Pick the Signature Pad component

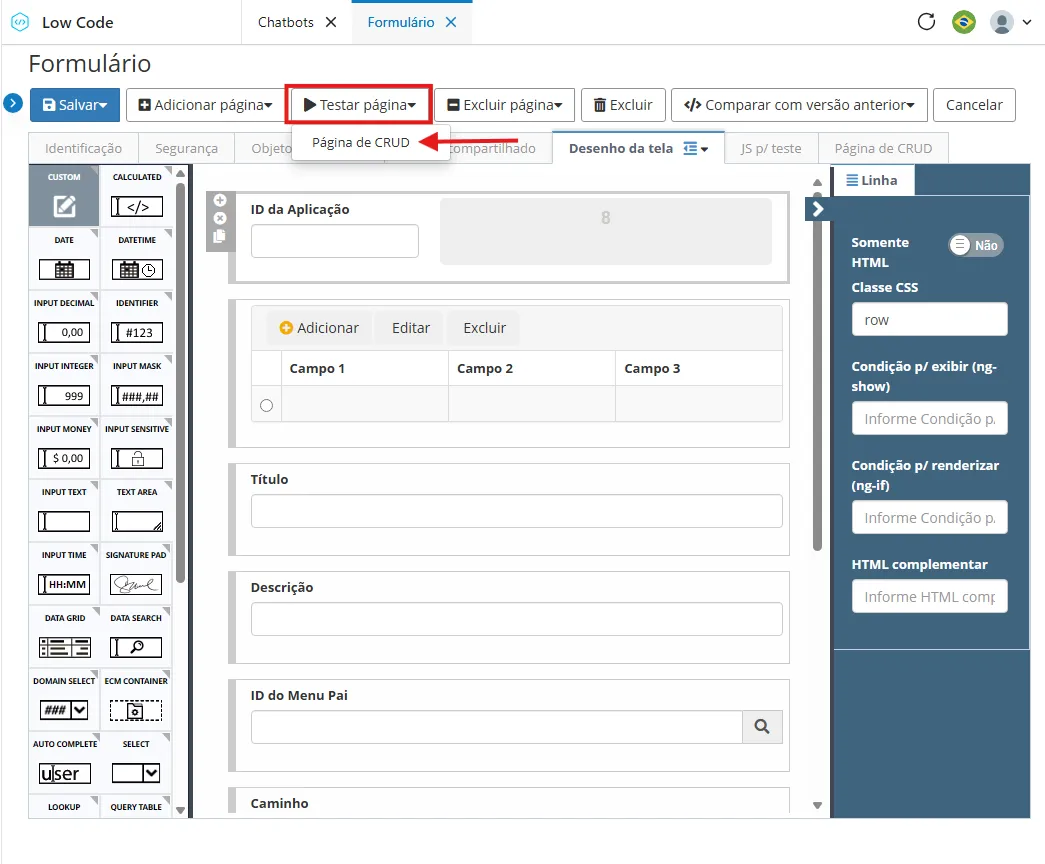click(137, 575)
